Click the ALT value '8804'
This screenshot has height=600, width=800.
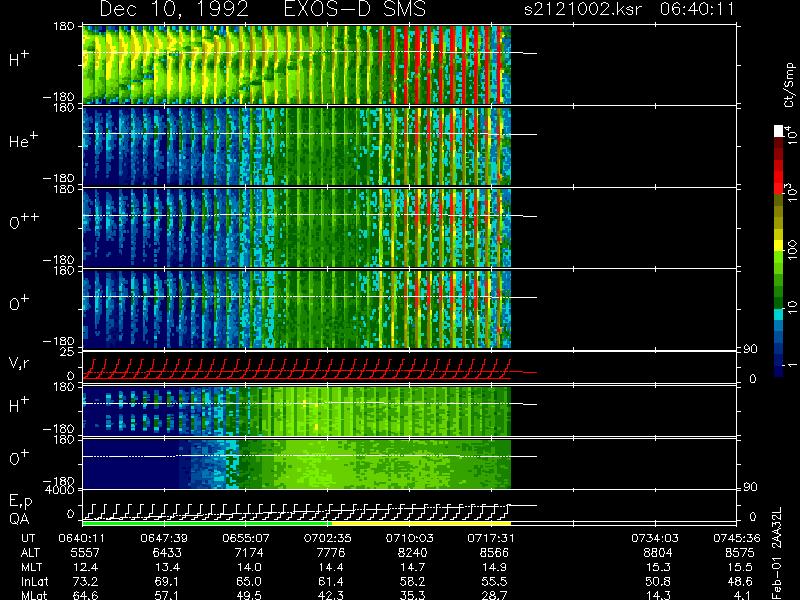(x=658, y=553)
